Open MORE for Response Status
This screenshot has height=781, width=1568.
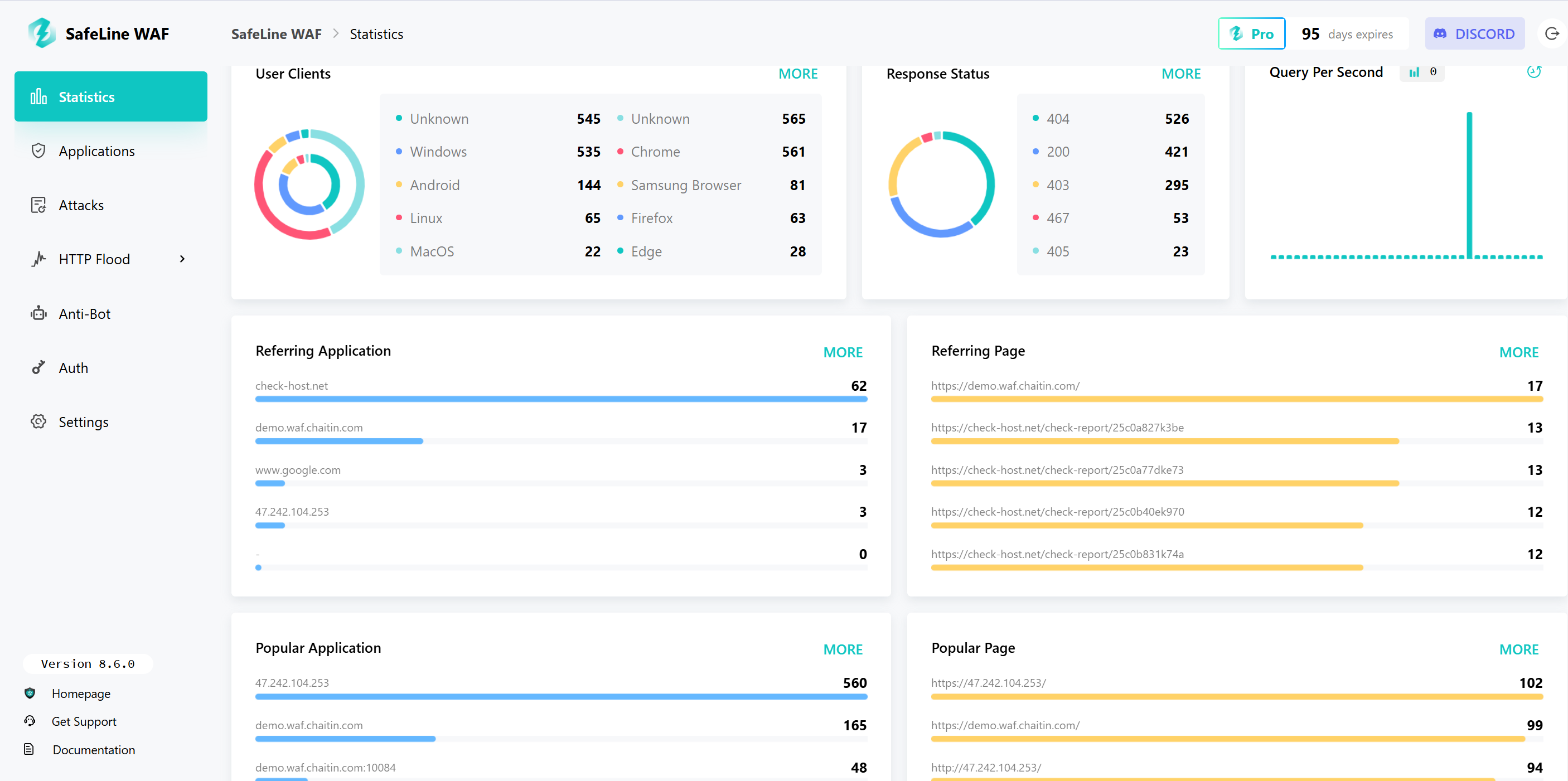pos(1180,74)
